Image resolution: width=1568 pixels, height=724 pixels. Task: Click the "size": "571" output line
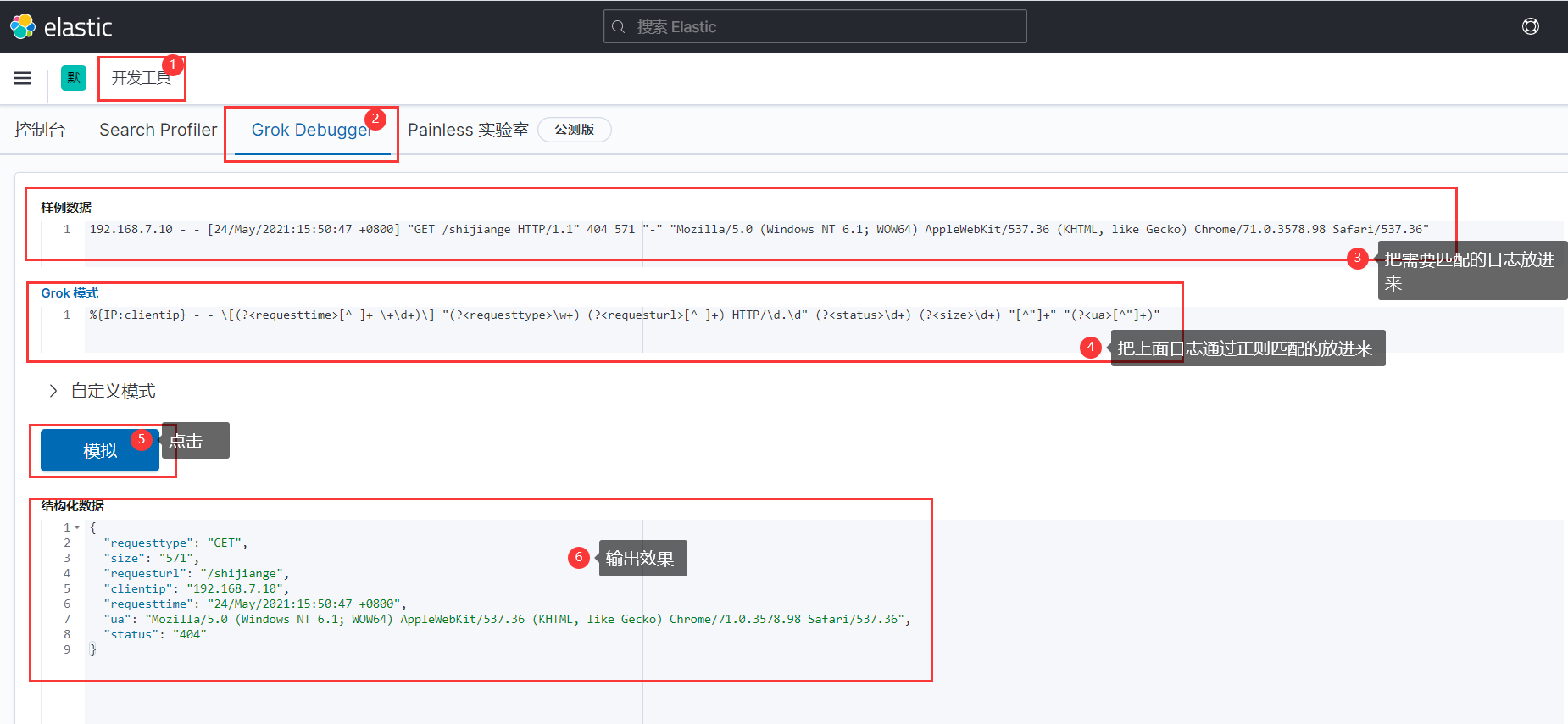[152, 558]
